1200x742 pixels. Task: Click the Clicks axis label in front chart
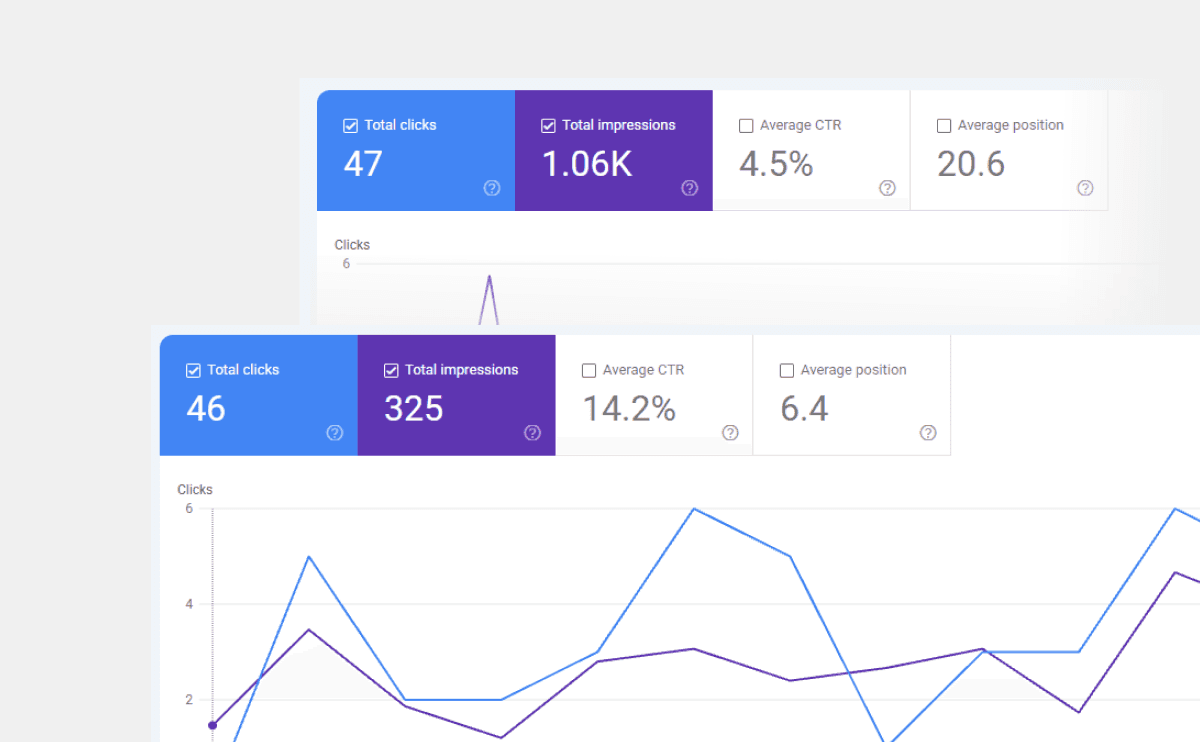pyautogui.click(x=195, y=490)
